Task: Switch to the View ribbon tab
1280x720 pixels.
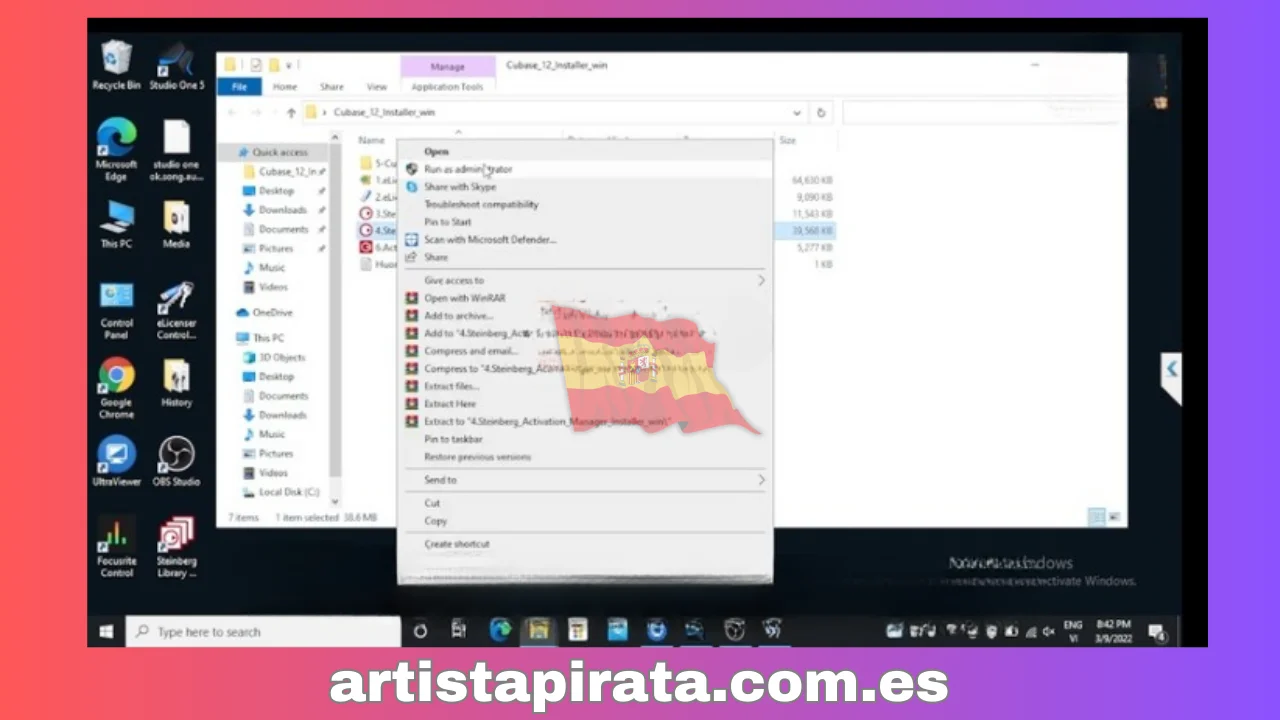Action: [377, 87]
